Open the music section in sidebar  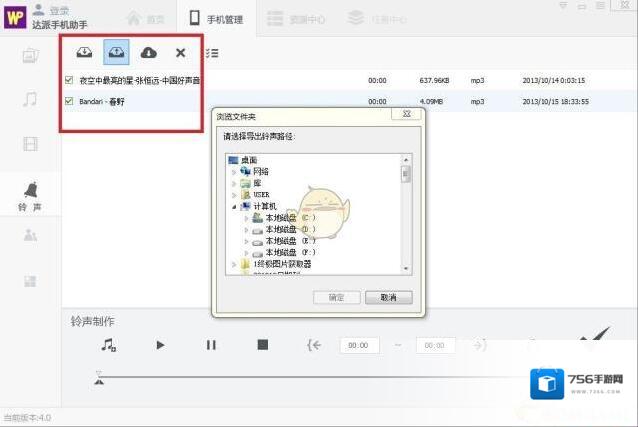point(31,99)
